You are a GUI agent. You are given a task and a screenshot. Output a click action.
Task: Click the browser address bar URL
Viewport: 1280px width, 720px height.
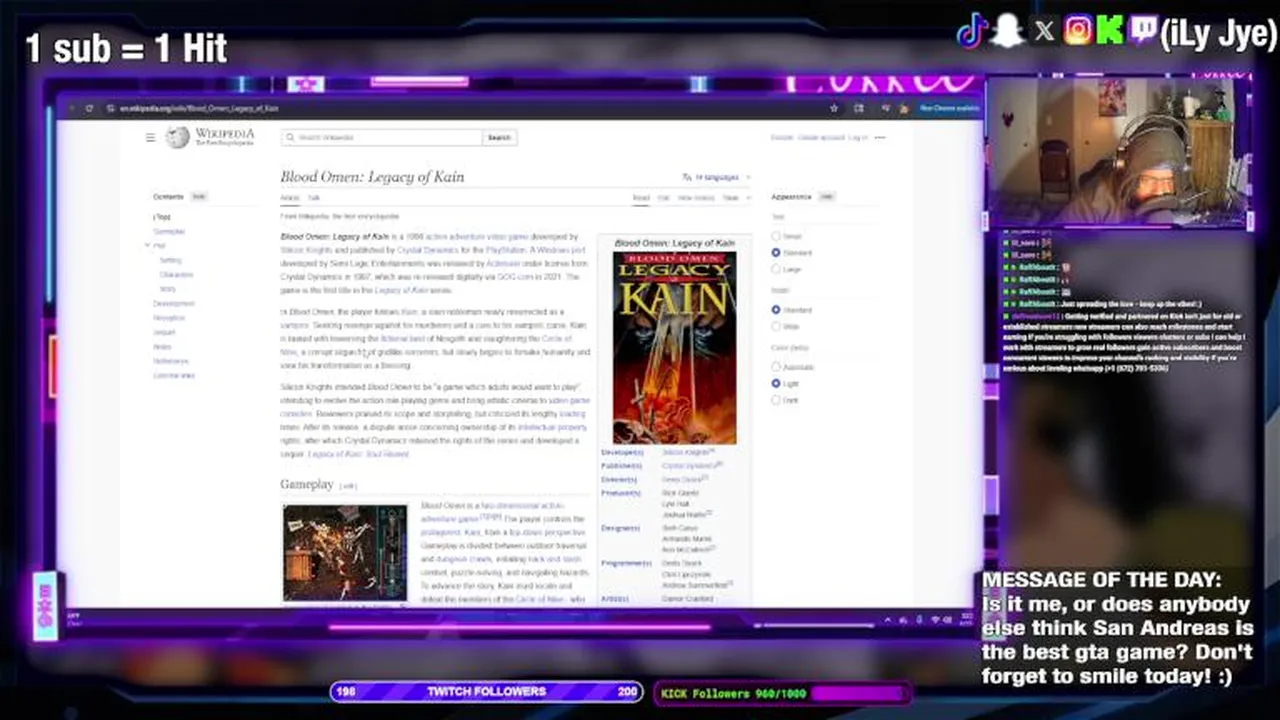click(199, 108)
